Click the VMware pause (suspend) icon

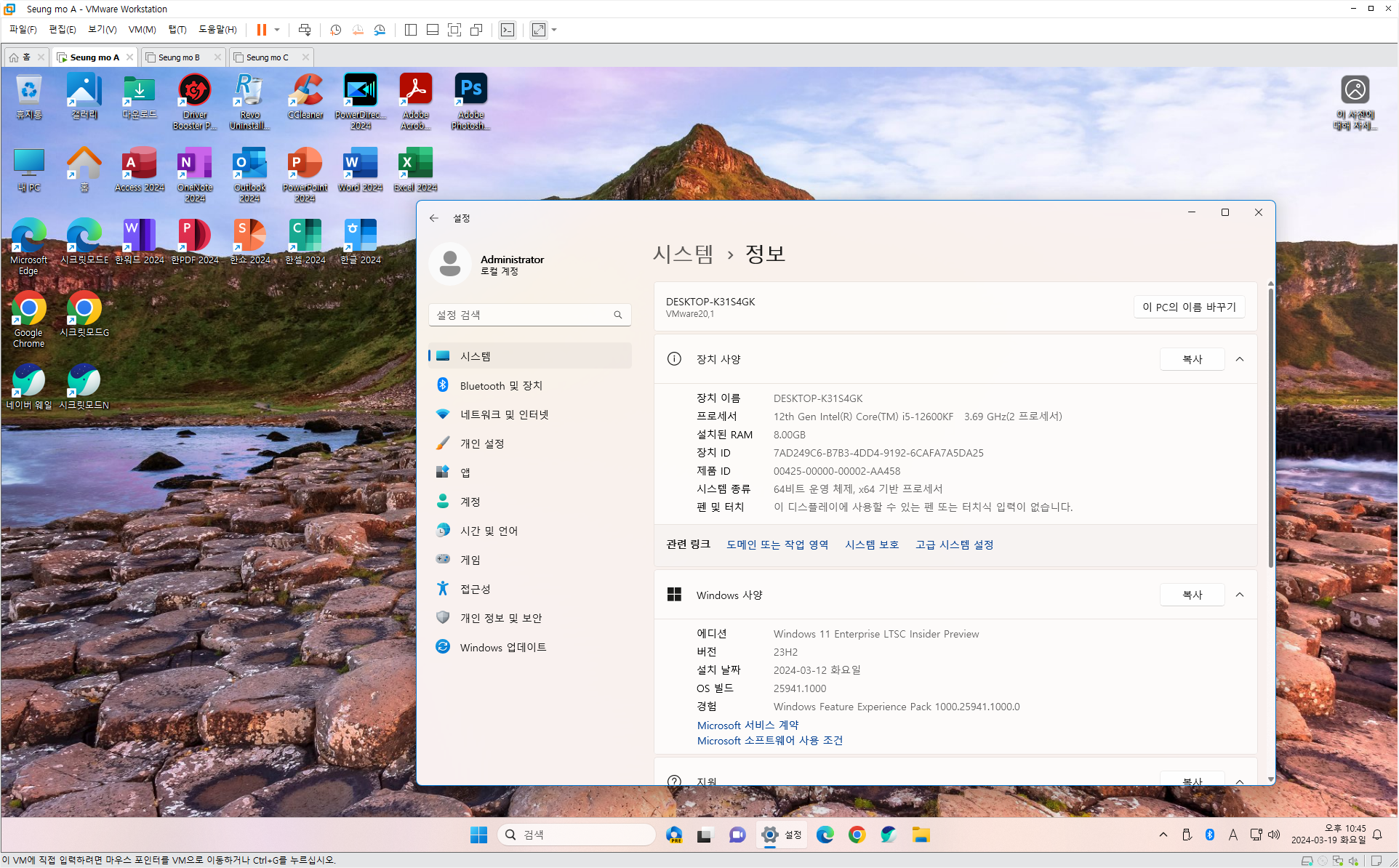(261, 30)
